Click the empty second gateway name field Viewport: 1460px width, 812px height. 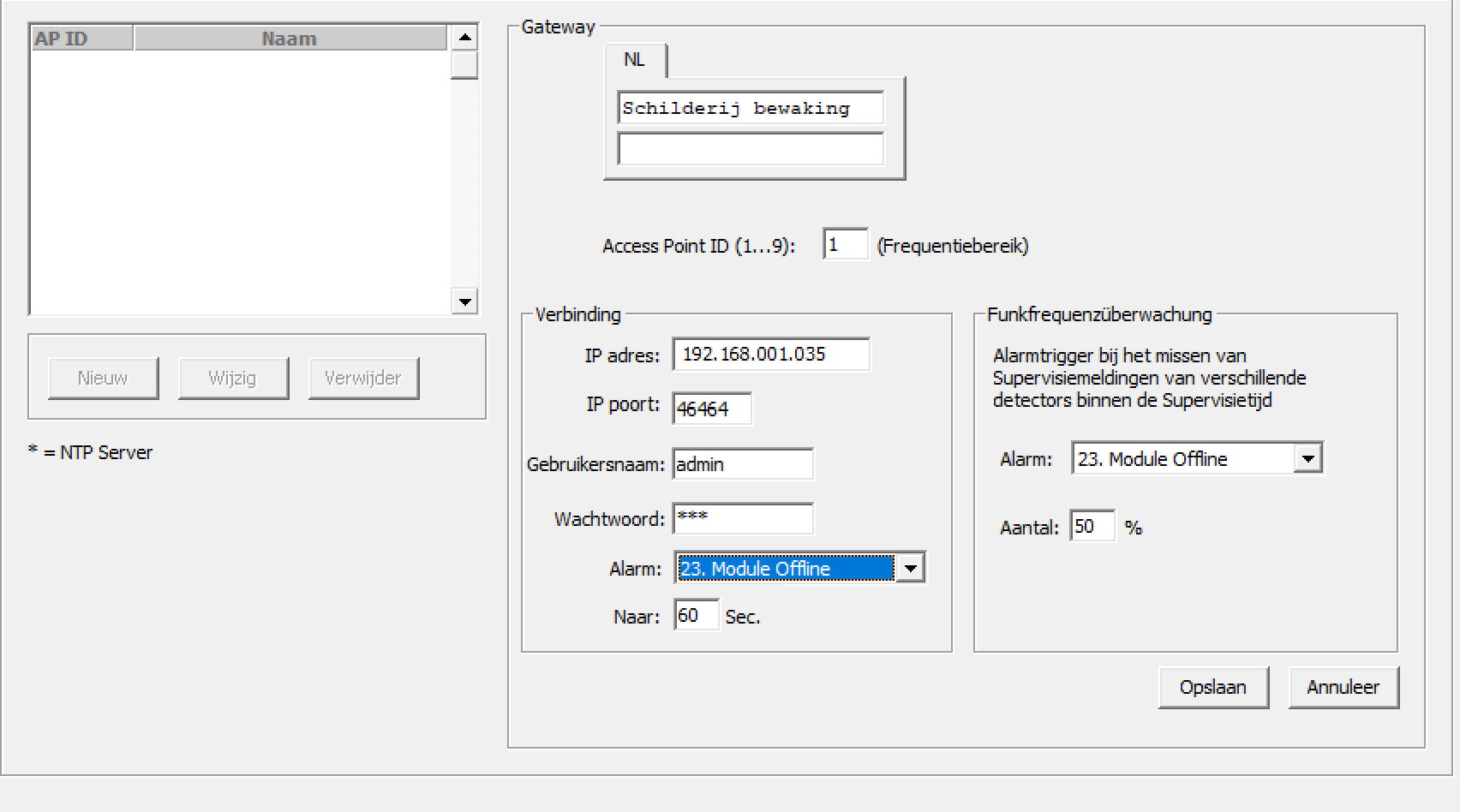point(750,149)
